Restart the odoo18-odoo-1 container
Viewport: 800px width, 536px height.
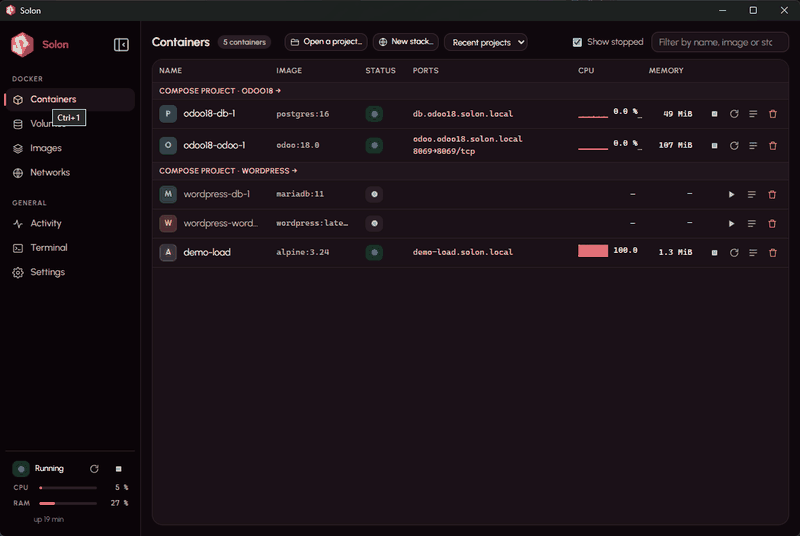(734, 146)
